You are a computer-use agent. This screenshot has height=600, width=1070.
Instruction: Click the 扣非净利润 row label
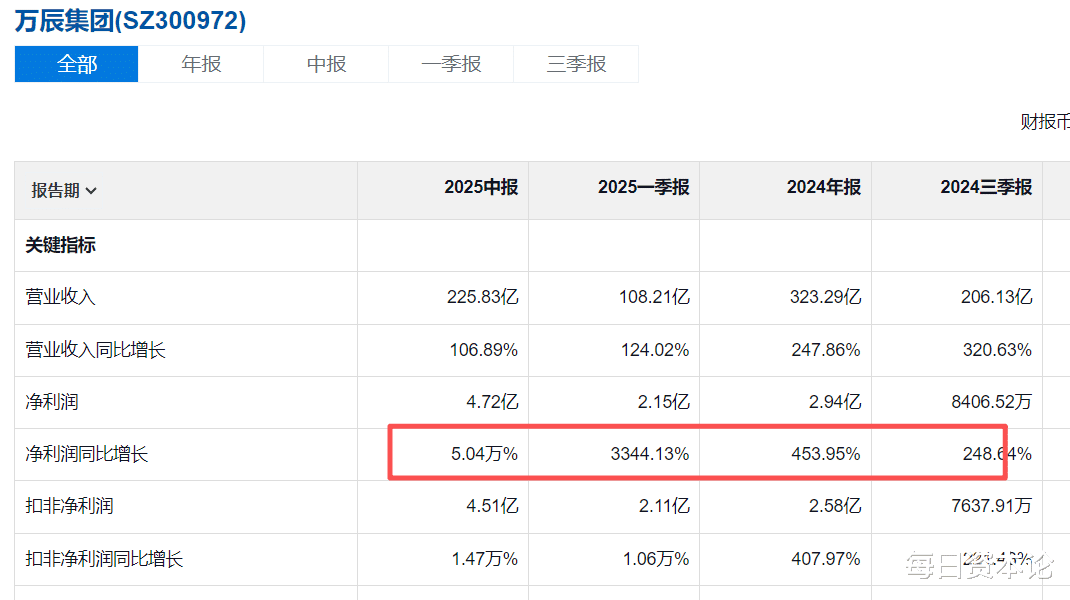pos(69,506)
